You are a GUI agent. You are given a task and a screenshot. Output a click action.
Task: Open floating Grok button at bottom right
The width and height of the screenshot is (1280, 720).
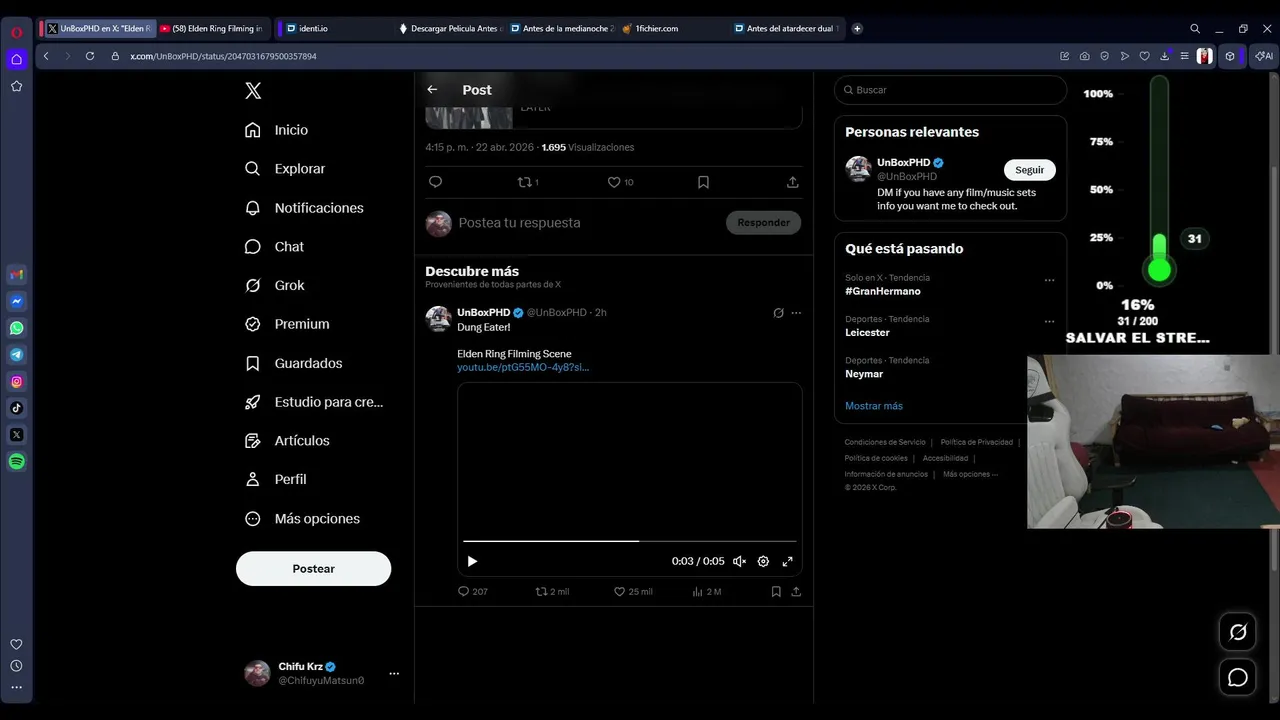[1238, 632]
